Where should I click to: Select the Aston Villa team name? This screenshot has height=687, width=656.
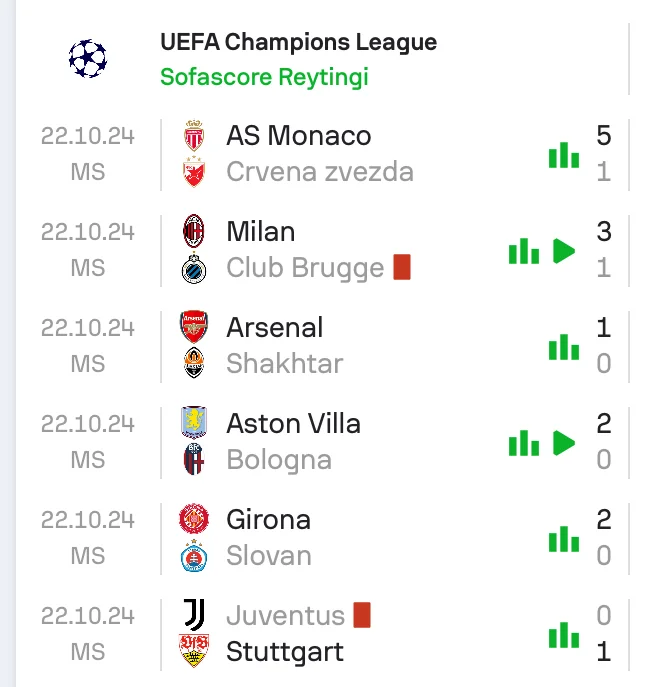point(293,423)
